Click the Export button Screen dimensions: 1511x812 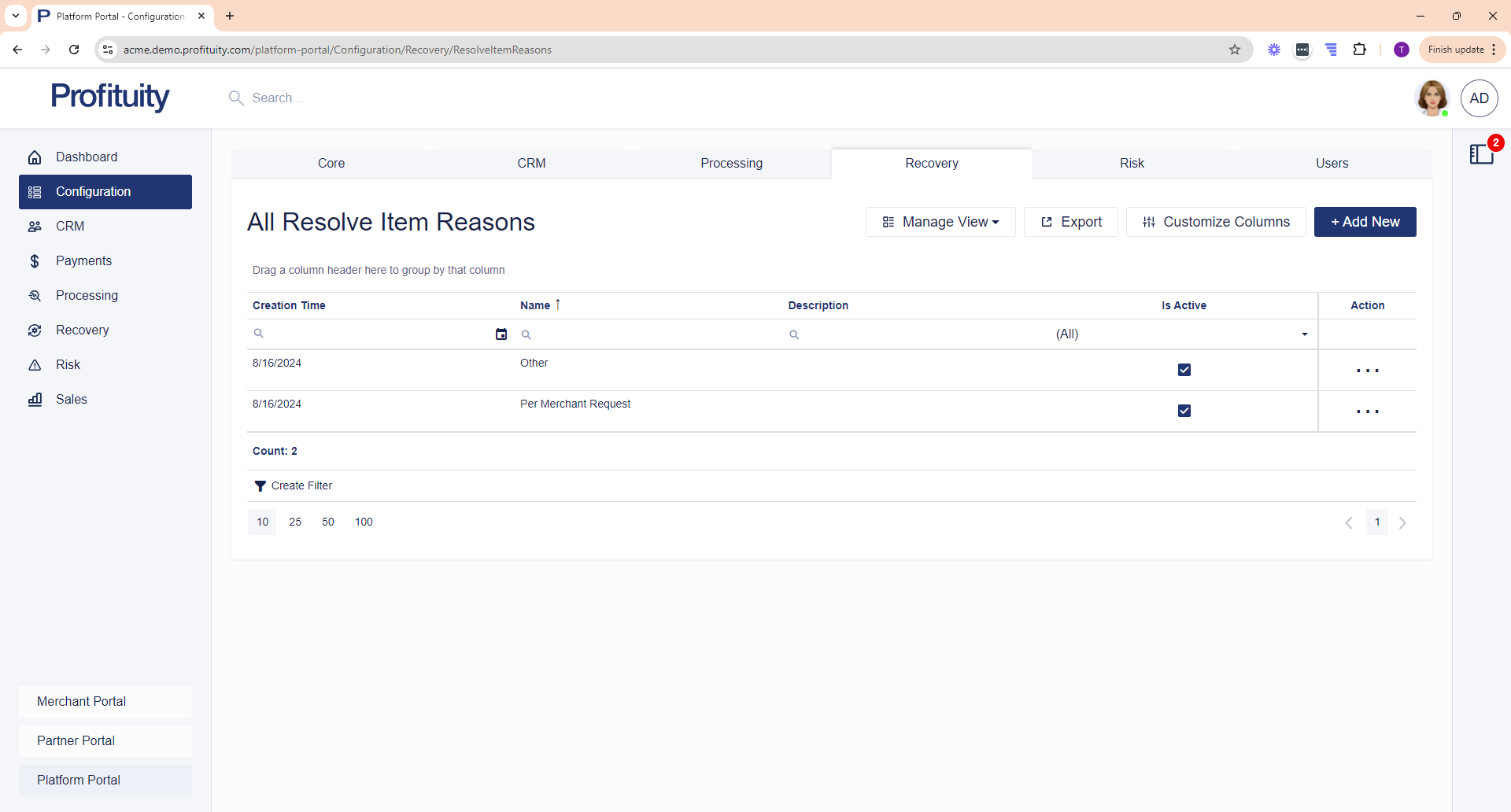(x=1070, y=222)
